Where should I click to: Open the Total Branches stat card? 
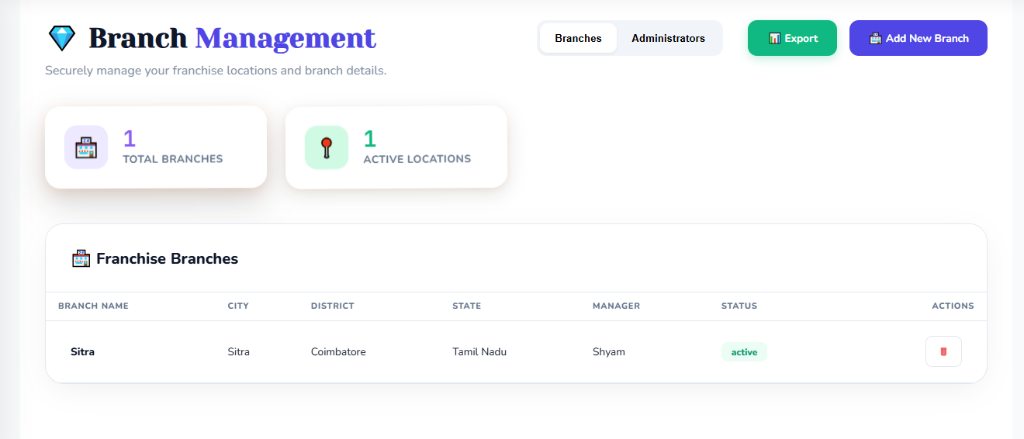click(156, 147)
